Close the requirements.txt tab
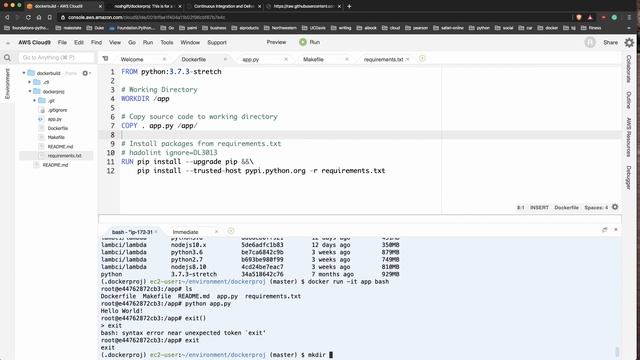 [x=407, y=59]
